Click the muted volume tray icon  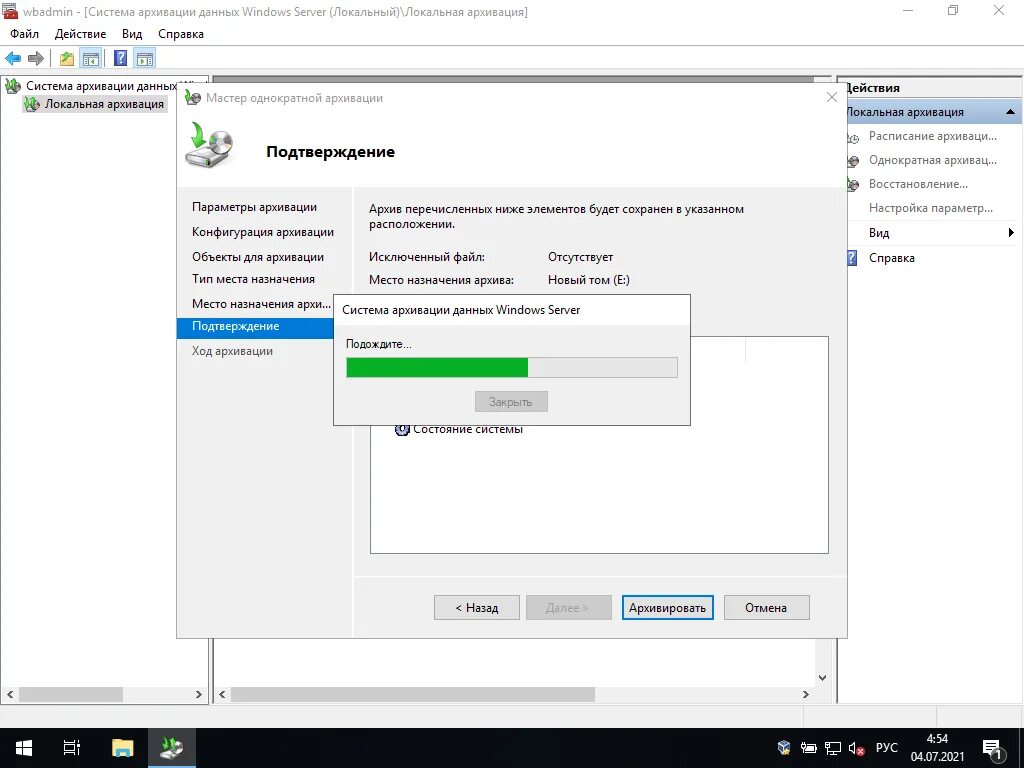[856, 748]
